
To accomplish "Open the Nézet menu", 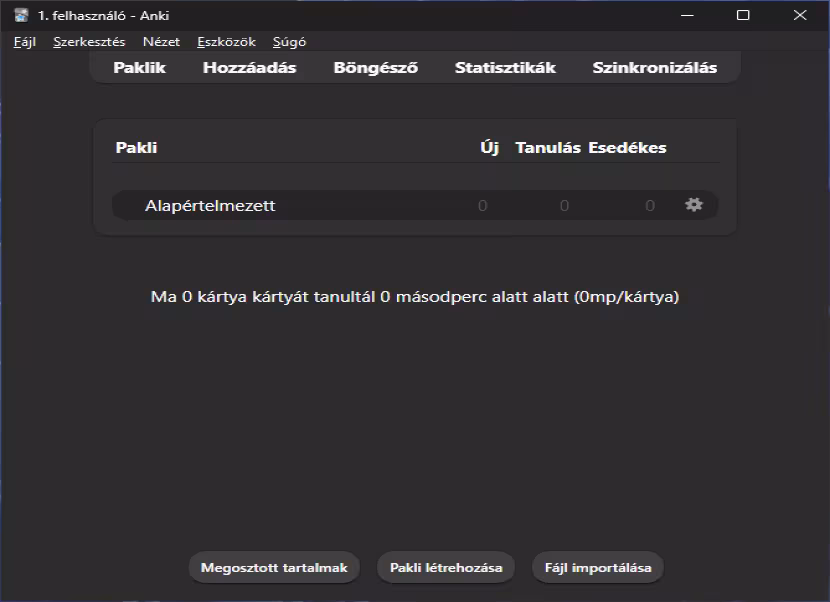I will (x=161, y=42).
